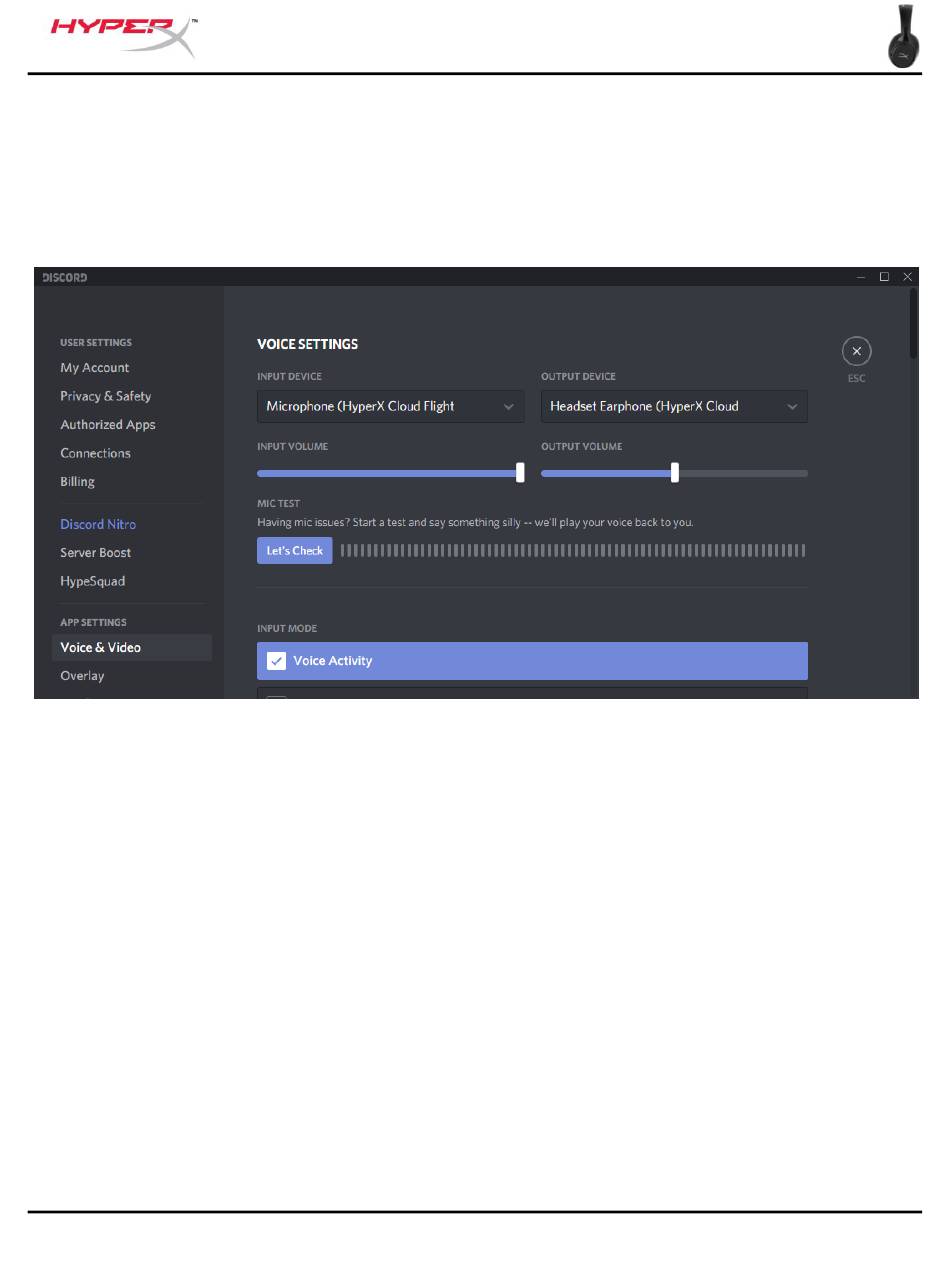Click the headset image in page header

click(904, 36)
